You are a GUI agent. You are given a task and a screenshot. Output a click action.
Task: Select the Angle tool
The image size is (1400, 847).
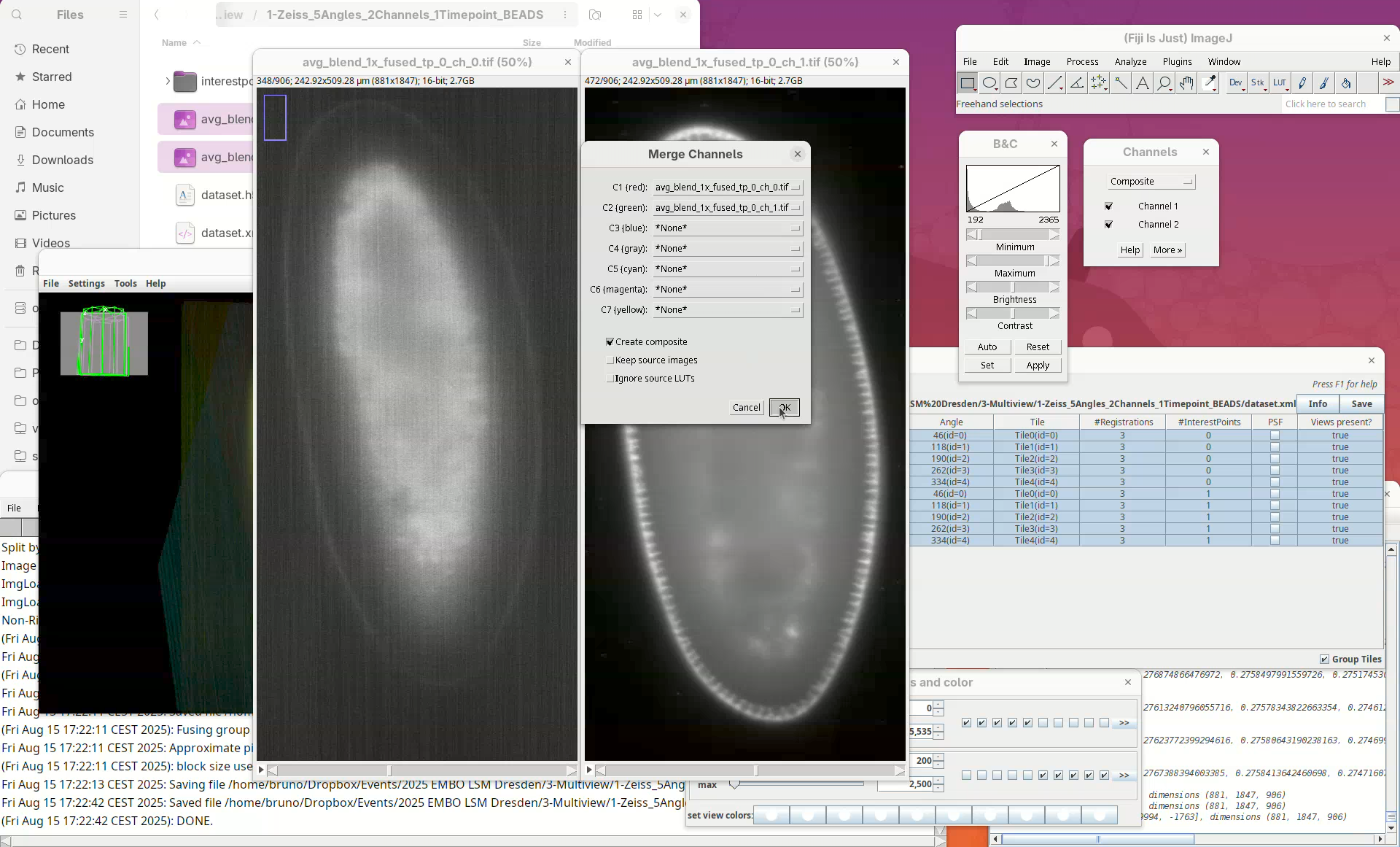[1077, 83]
